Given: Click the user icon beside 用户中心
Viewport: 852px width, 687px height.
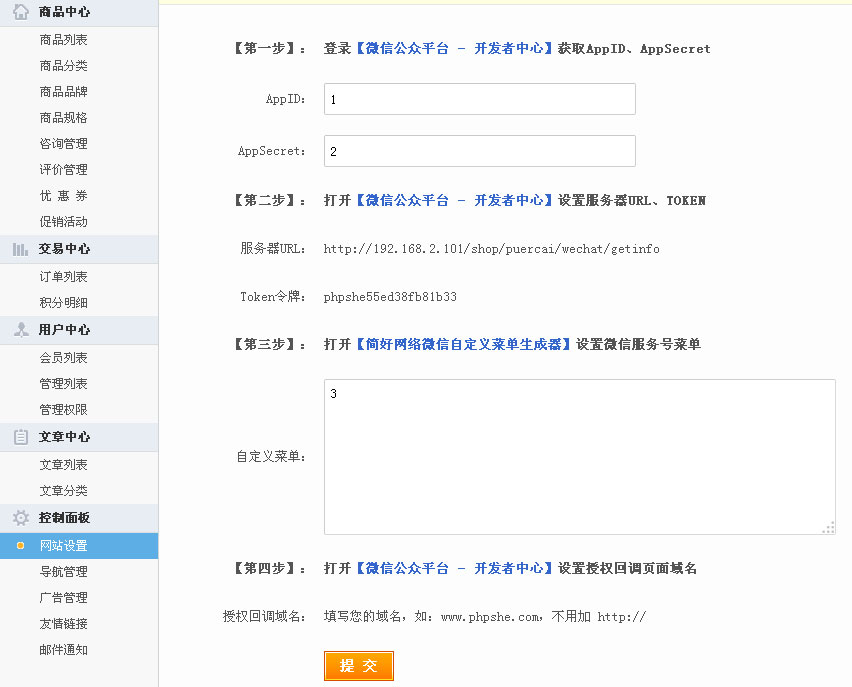Looking at the screenshot, I should coord(20,330).
